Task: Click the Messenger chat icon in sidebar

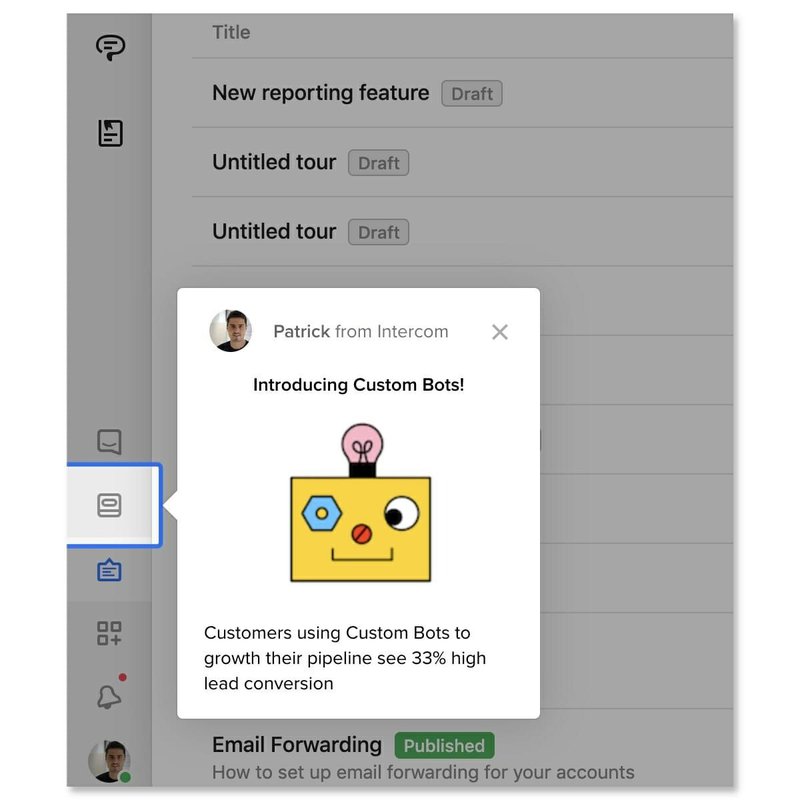Action: (x=110, y=441)
